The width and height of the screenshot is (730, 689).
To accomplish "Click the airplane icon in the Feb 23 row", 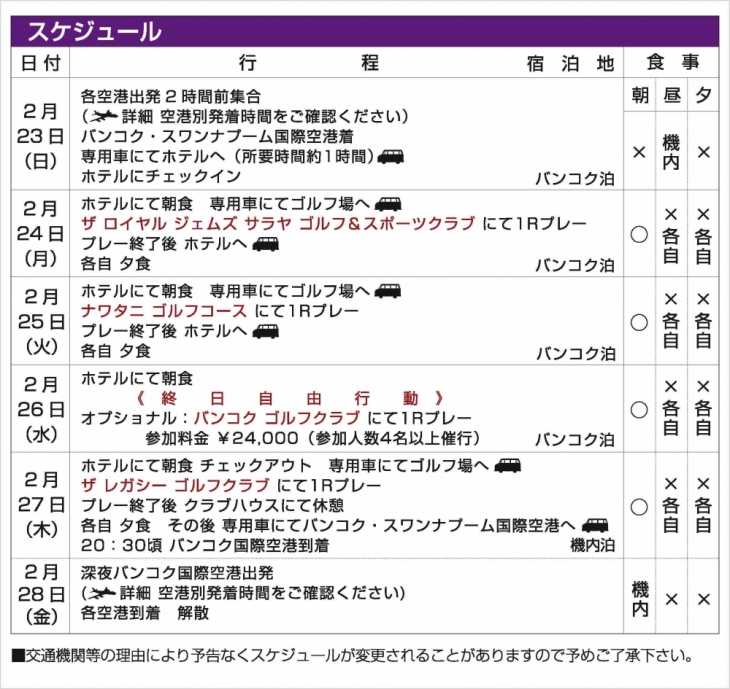I will [x=103, y=116].
